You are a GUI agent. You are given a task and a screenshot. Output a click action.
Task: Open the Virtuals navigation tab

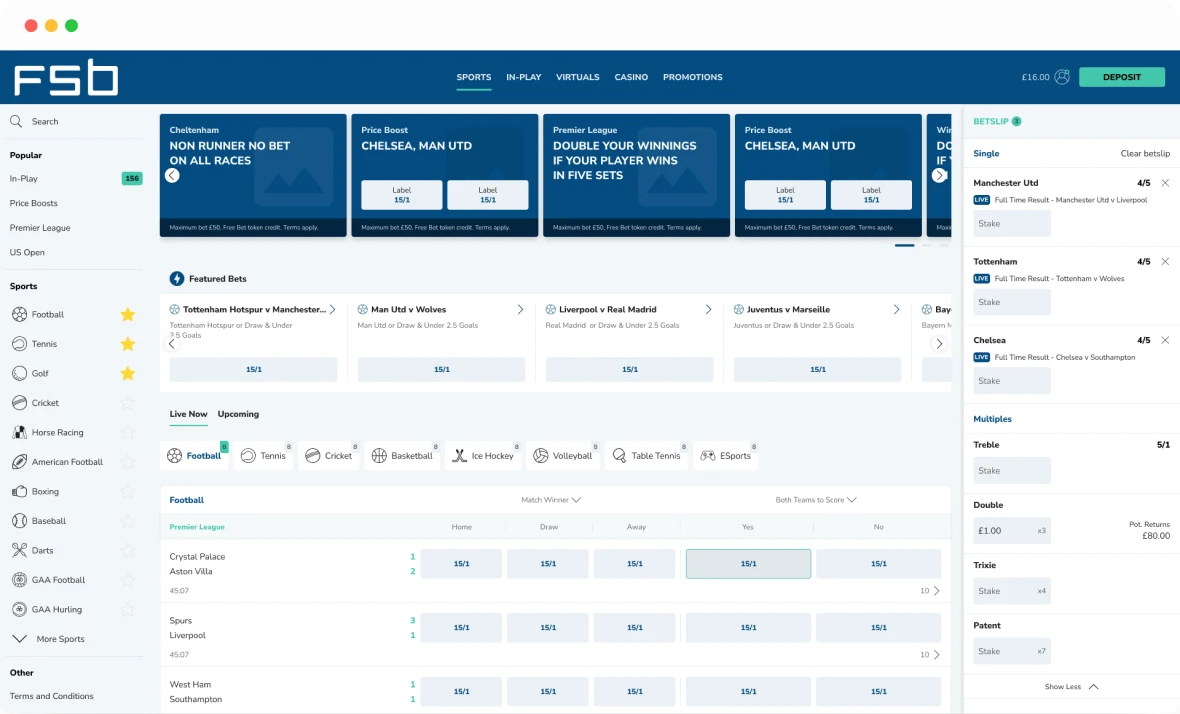(x=578, y=77)
